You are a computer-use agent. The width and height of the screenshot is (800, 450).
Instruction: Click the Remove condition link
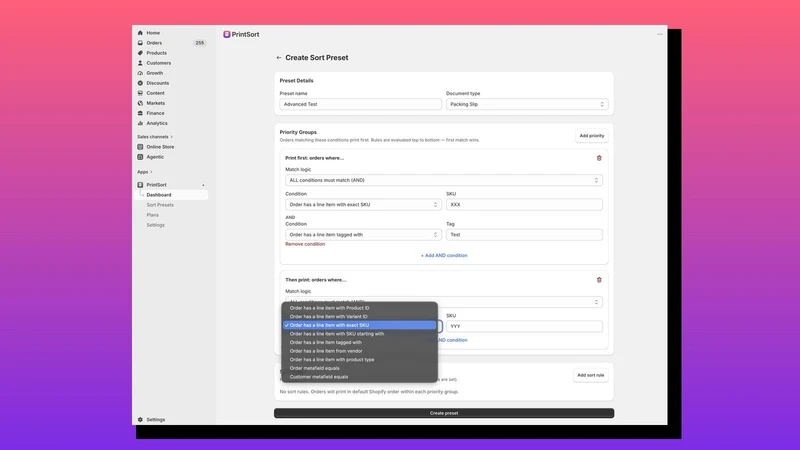tap(305, 244)
